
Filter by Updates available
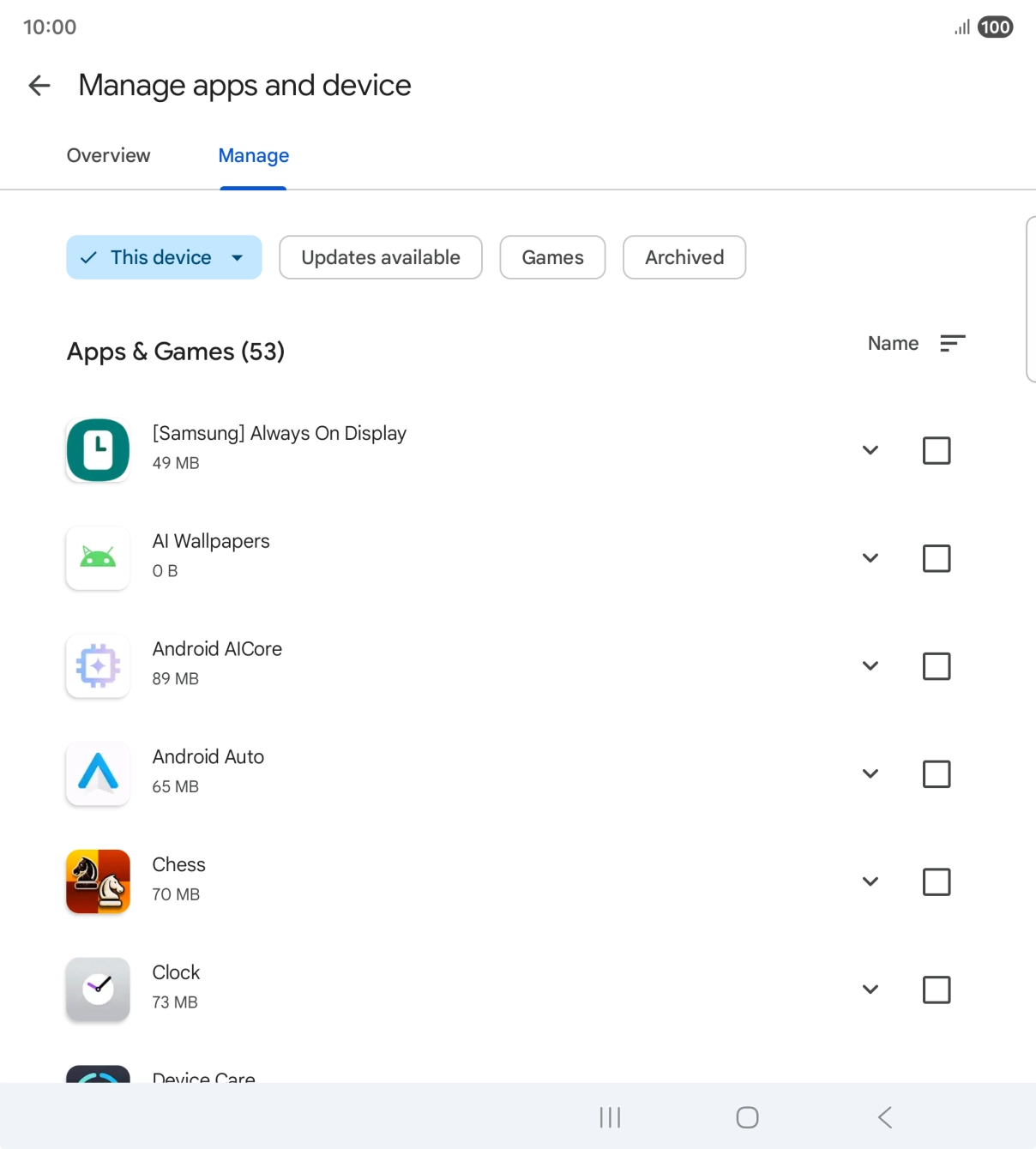pos(381,257)
